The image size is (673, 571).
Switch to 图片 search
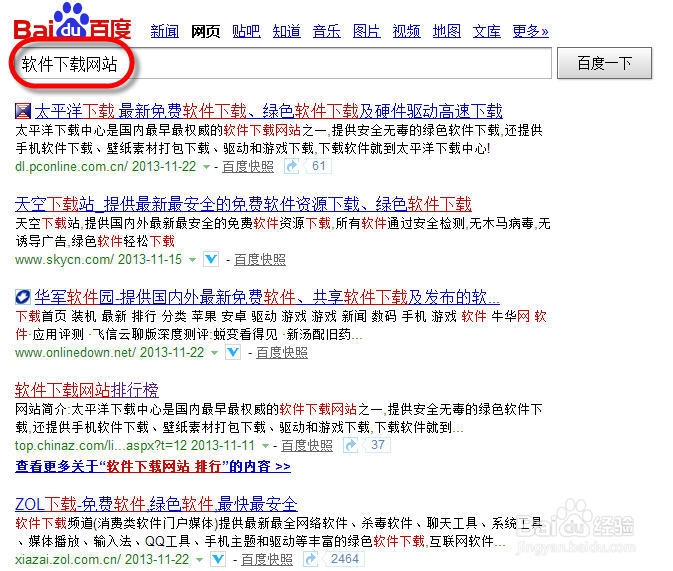366,31
